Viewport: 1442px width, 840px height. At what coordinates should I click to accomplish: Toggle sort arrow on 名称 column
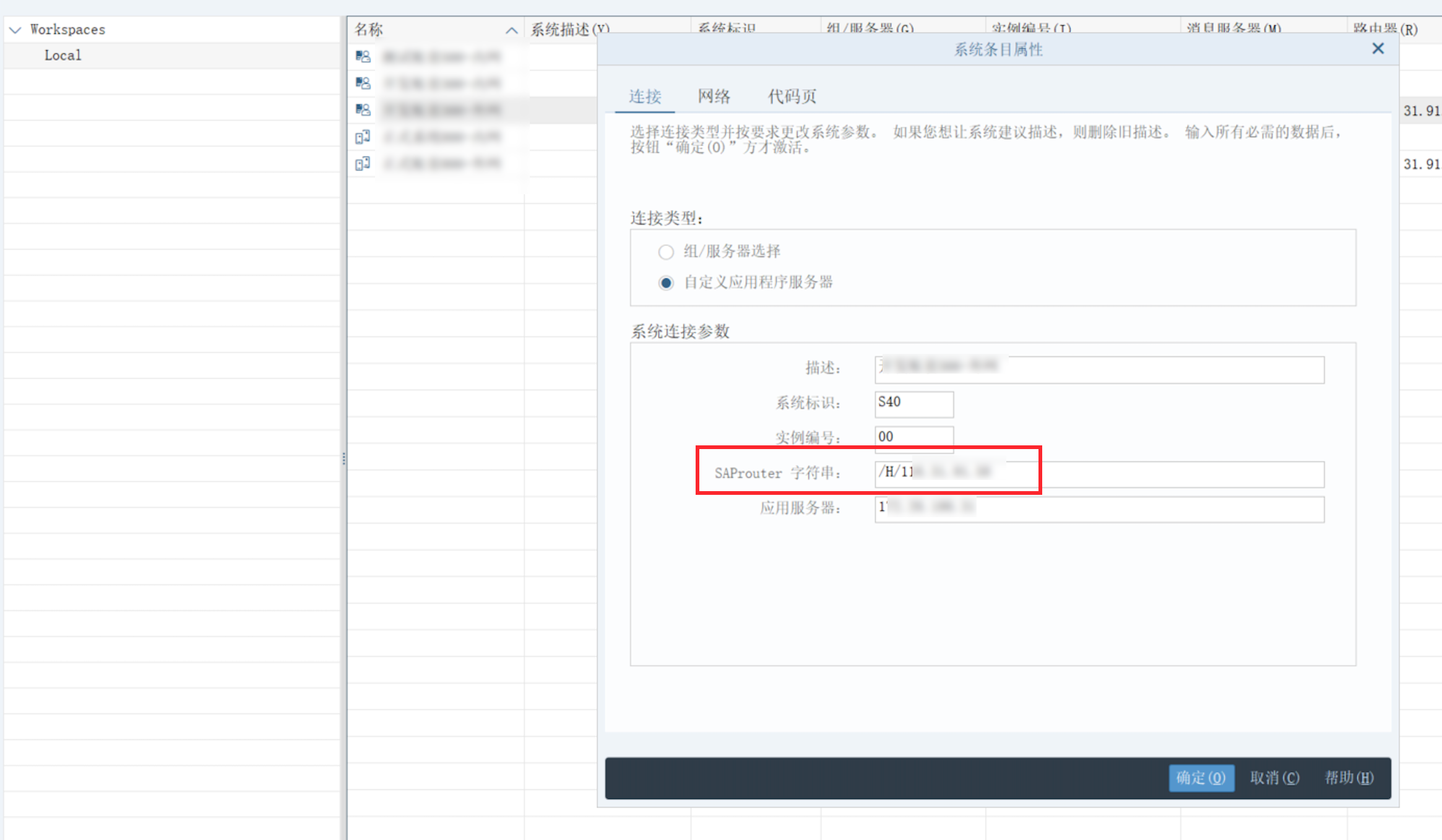[511, 30]
